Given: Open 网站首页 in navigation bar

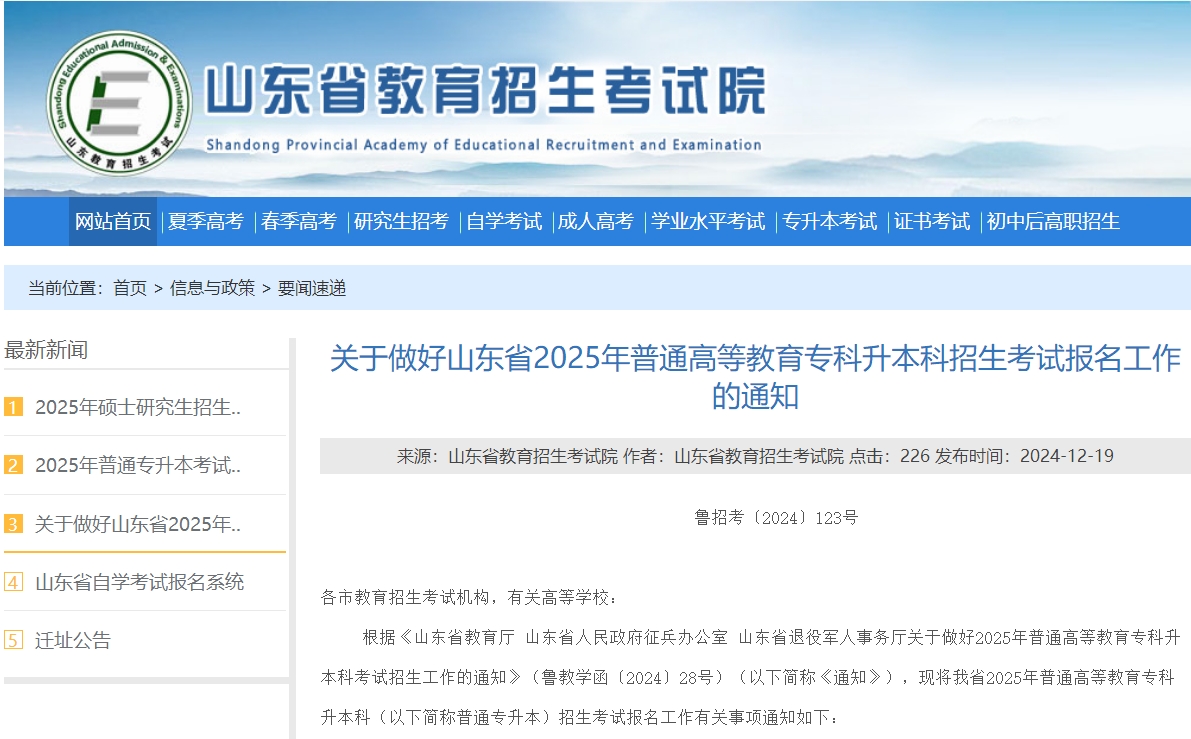Looking at the screenshot, I should 113,222.
